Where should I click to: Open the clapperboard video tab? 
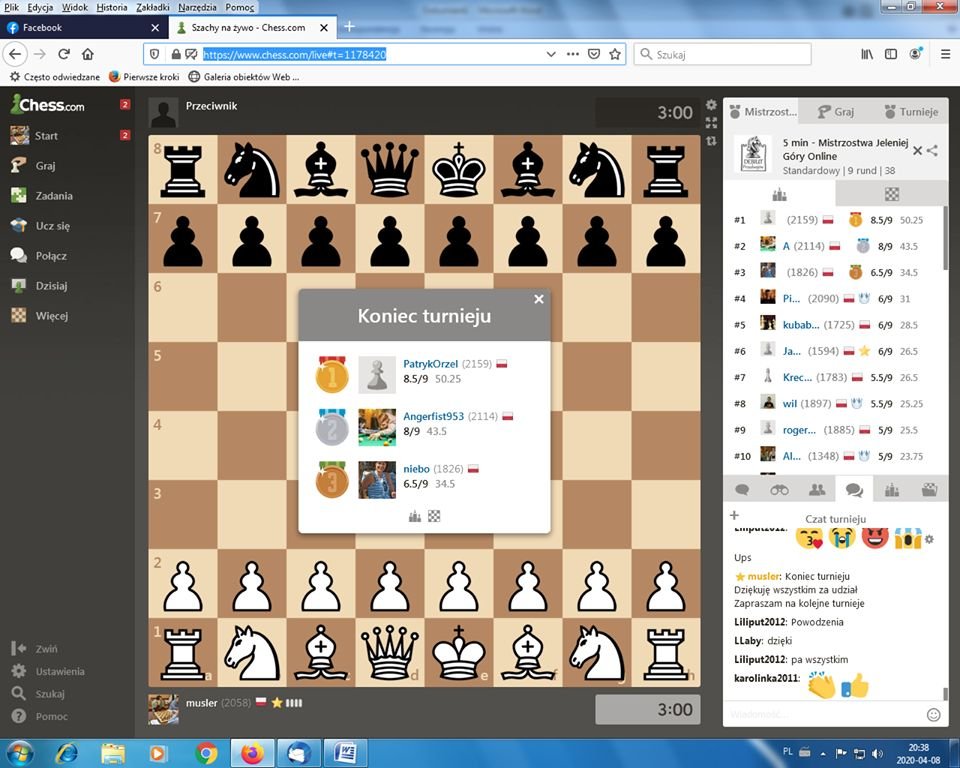929,490
